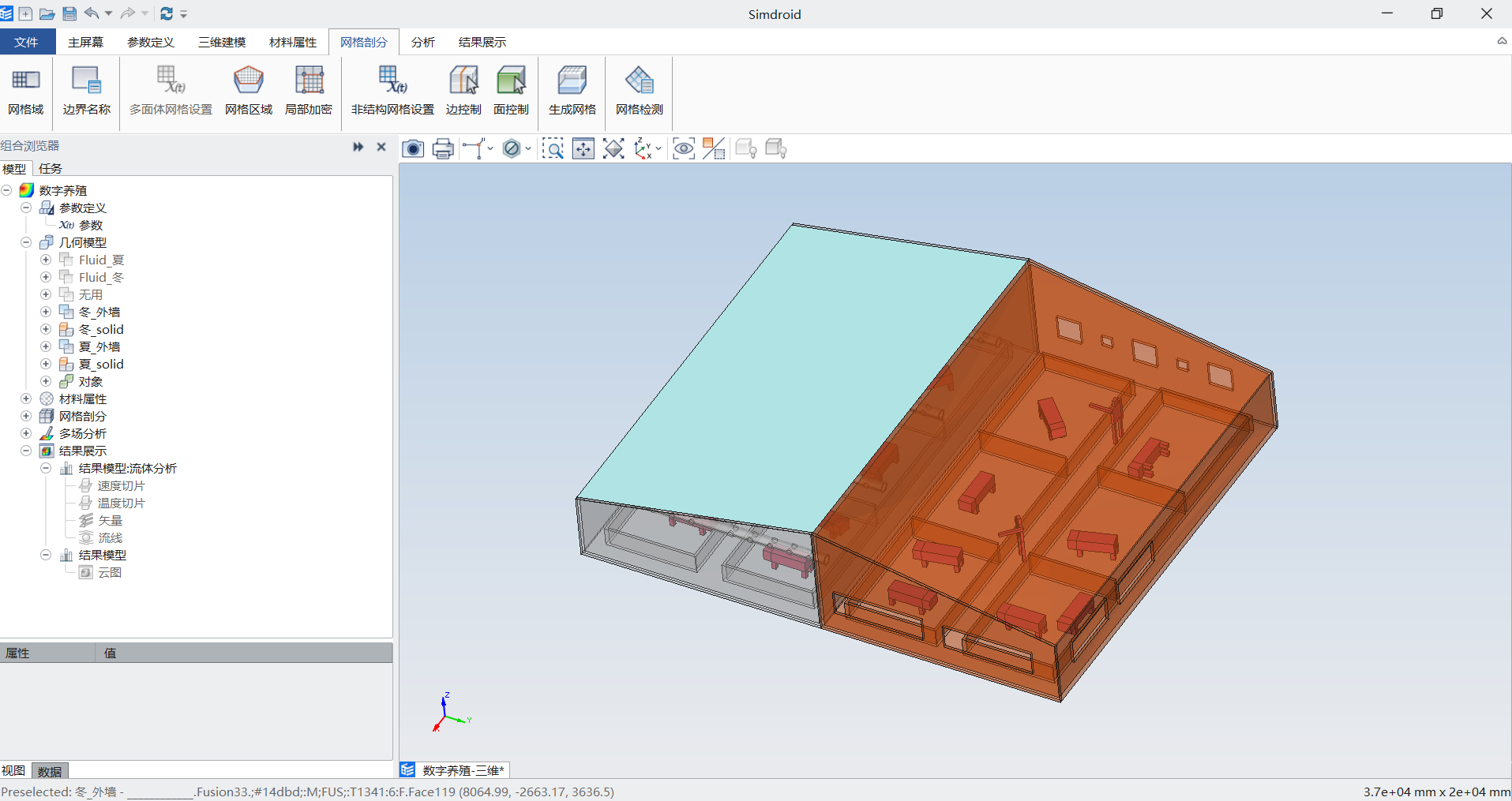1512x801 pixels.
Task: Expand the 多场分析 tree node
Action: 26,433
